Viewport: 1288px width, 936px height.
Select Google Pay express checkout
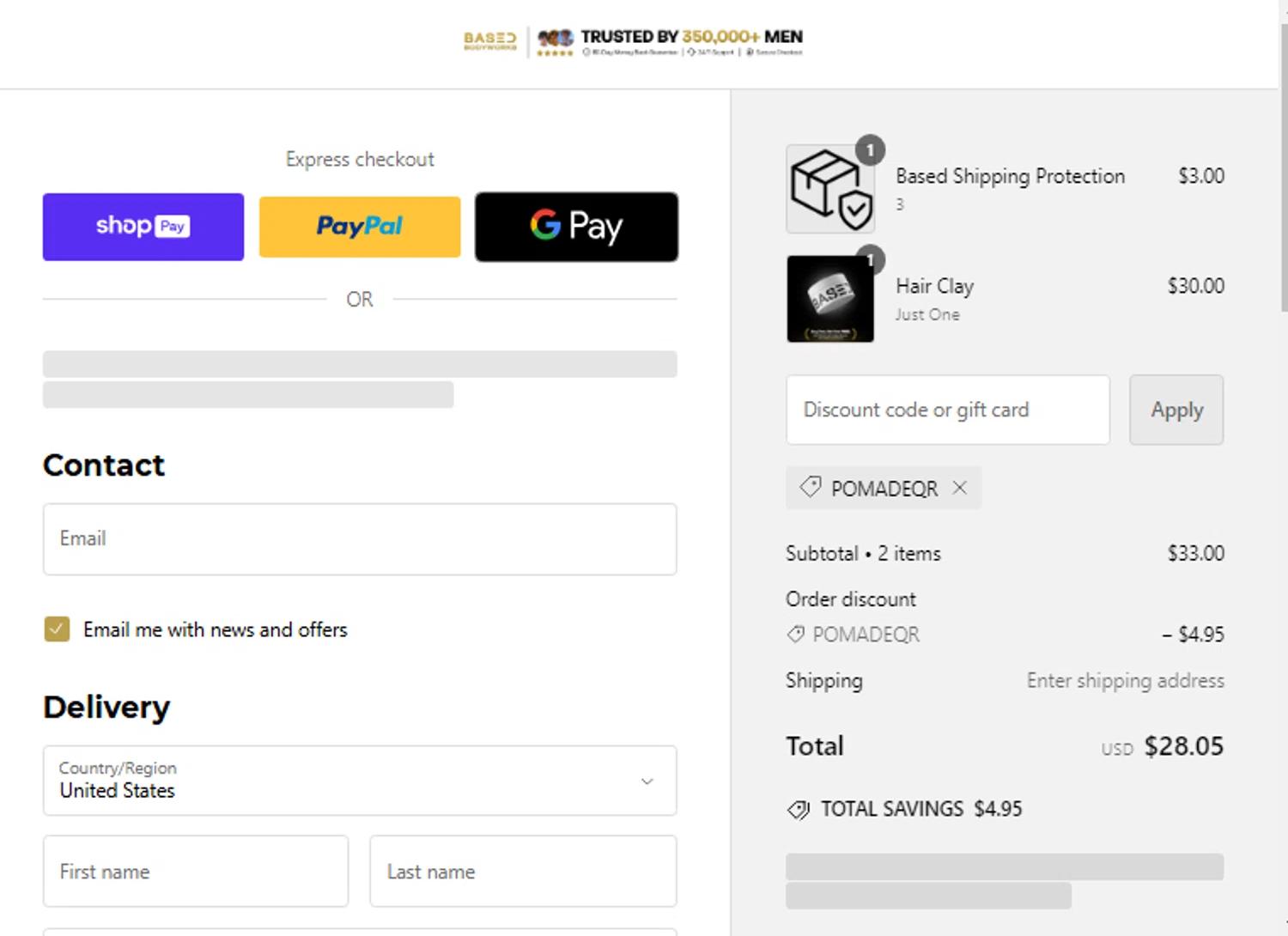point(576,227)
